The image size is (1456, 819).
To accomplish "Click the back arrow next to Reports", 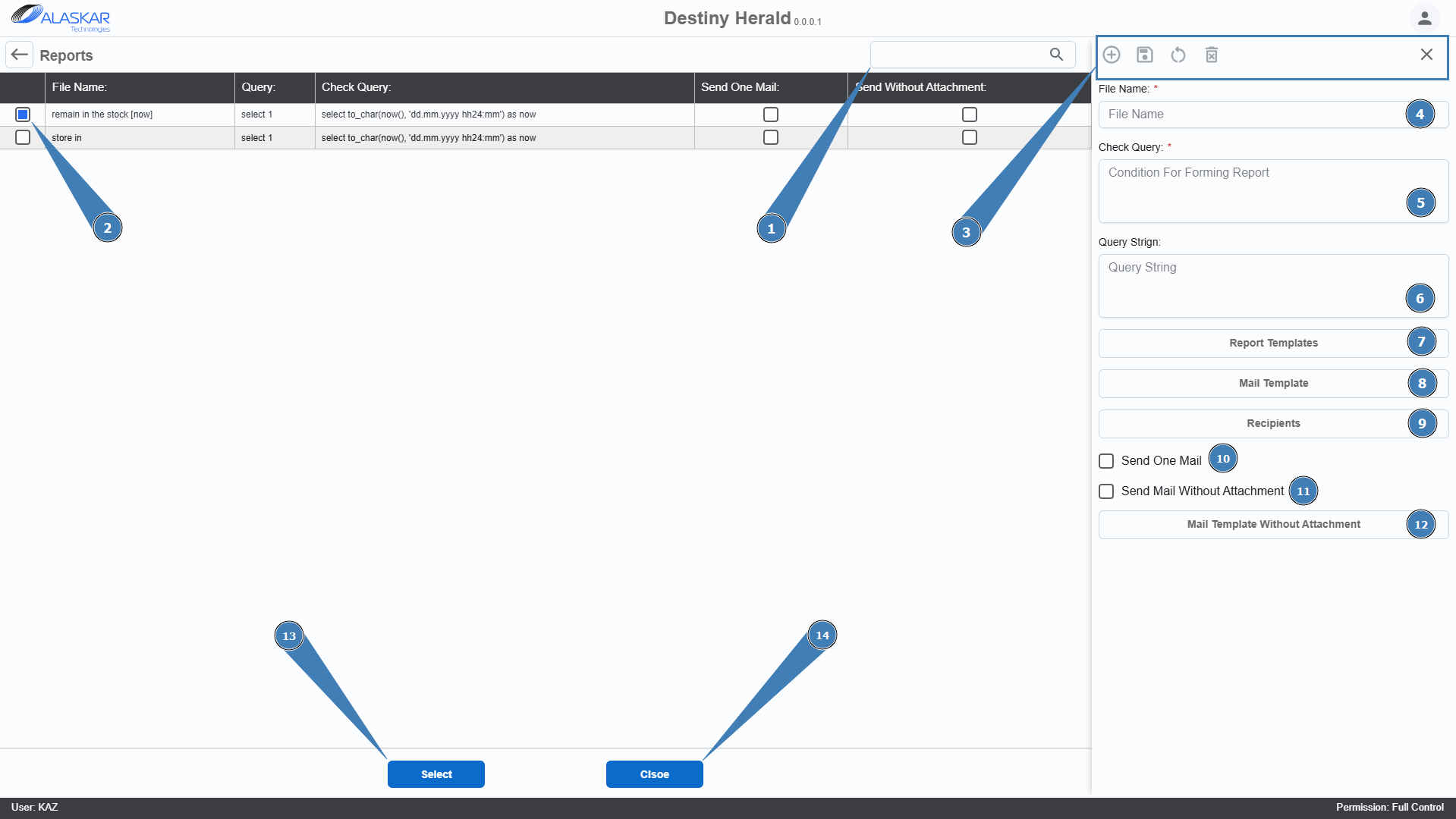I will coord(20,55).
